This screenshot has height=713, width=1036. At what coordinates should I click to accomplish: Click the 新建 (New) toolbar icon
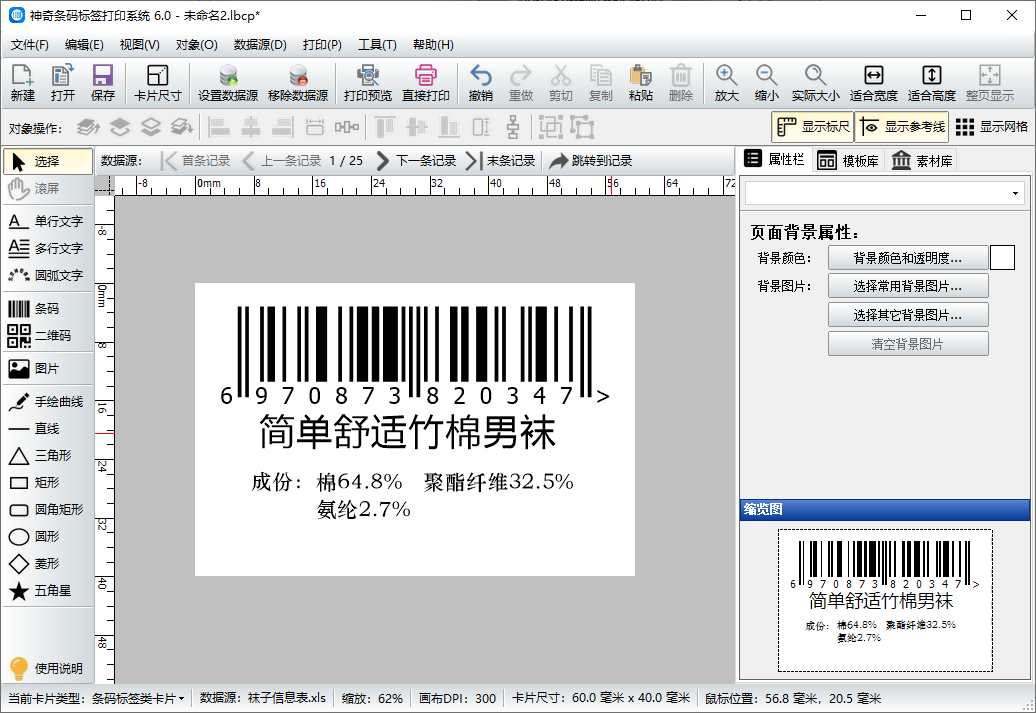[22, 83]
